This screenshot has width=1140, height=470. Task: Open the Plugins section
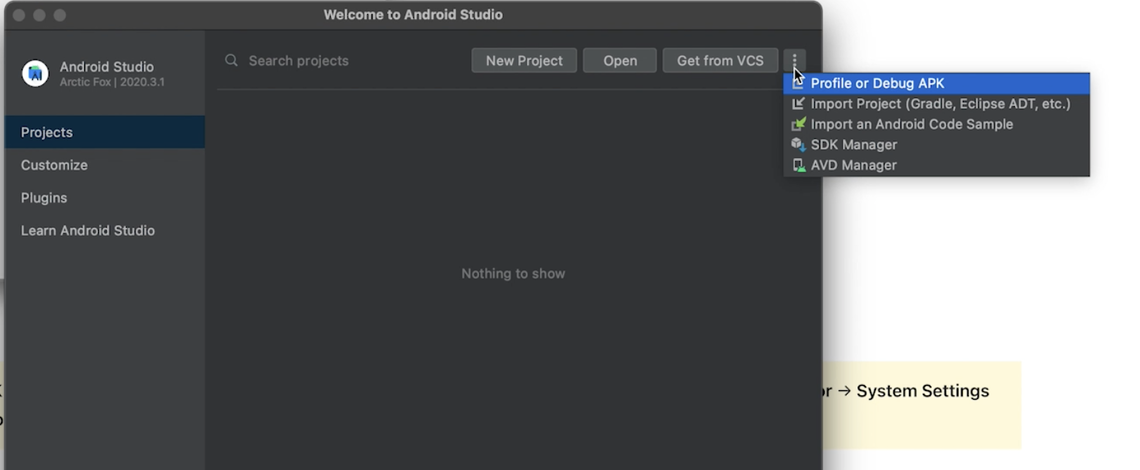tap(105, 198)
